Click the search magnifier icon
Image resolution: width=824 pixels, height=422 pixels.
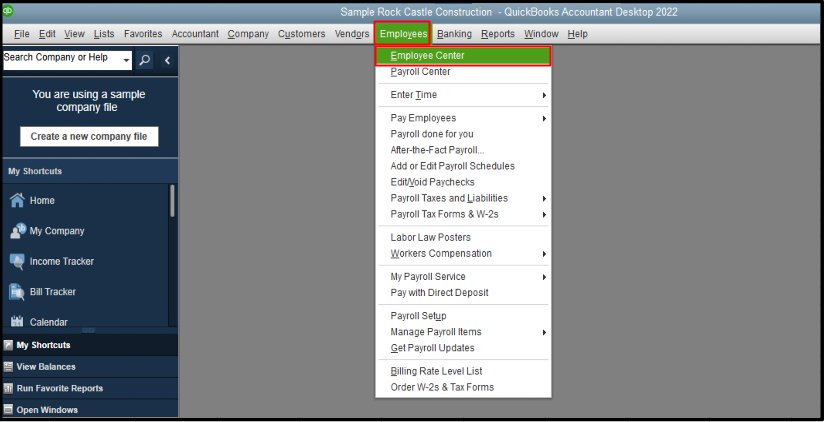145,60
